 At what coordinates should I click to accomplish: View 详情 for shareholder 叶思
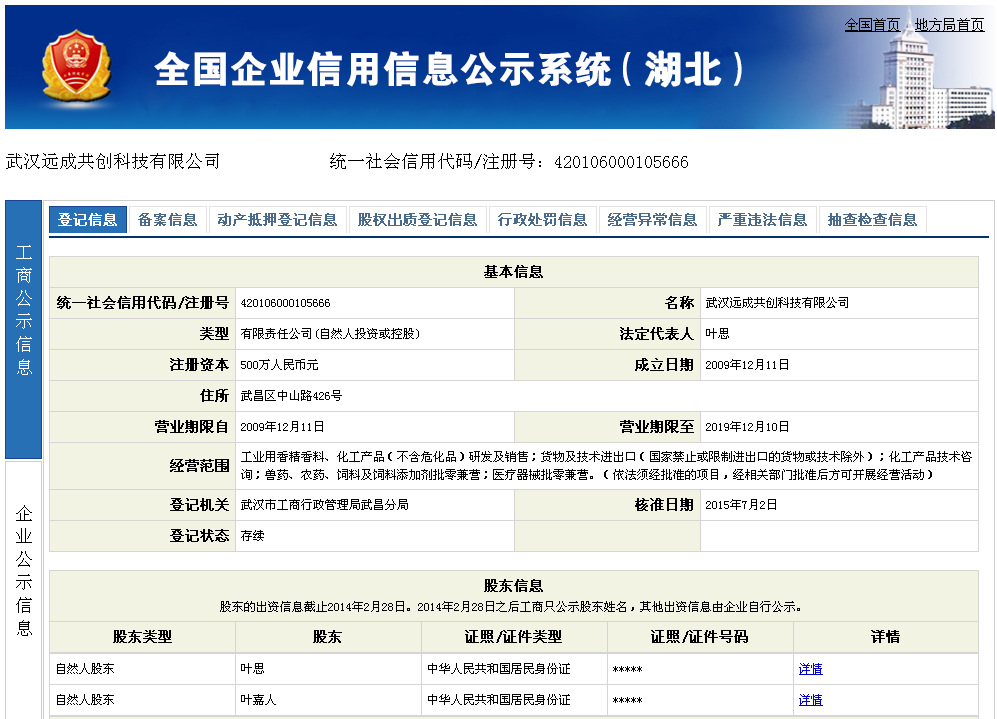click(809, 668)
